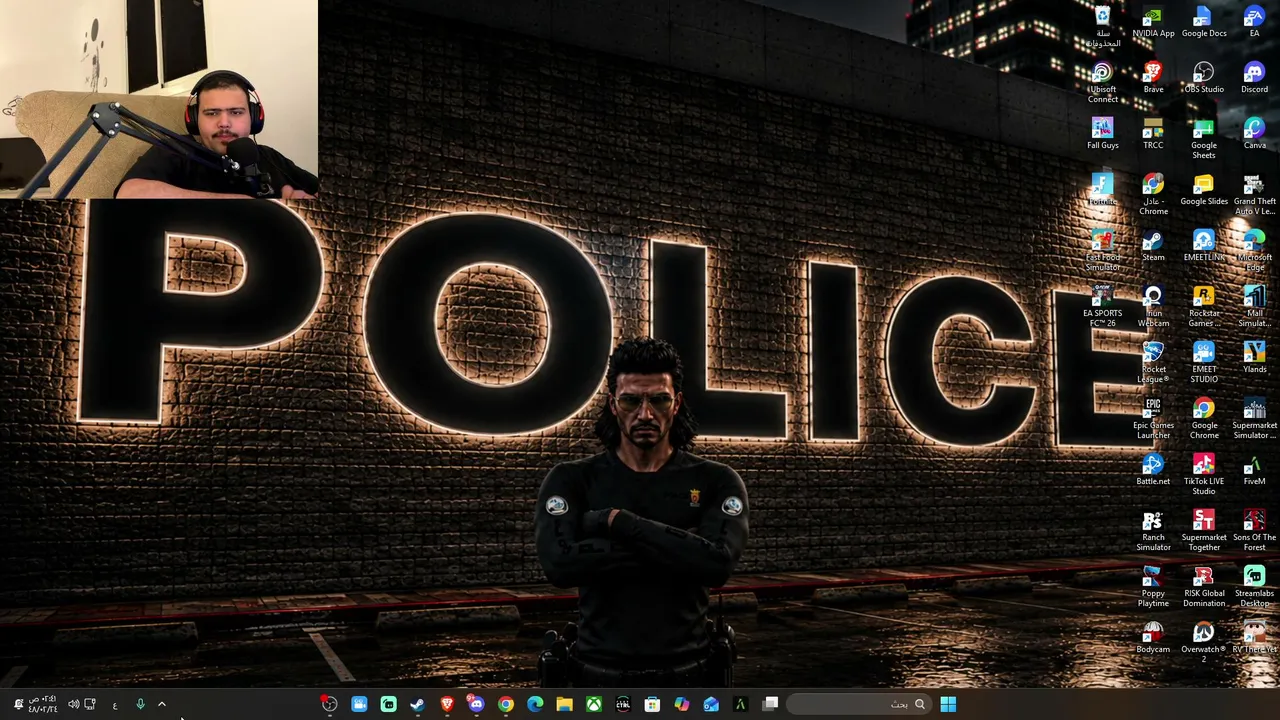The width and height of the screenshot is (1280, 720).
Task: Open Brave browser from the taskbar
Action: pyautogui.click(x=447, y=704)
